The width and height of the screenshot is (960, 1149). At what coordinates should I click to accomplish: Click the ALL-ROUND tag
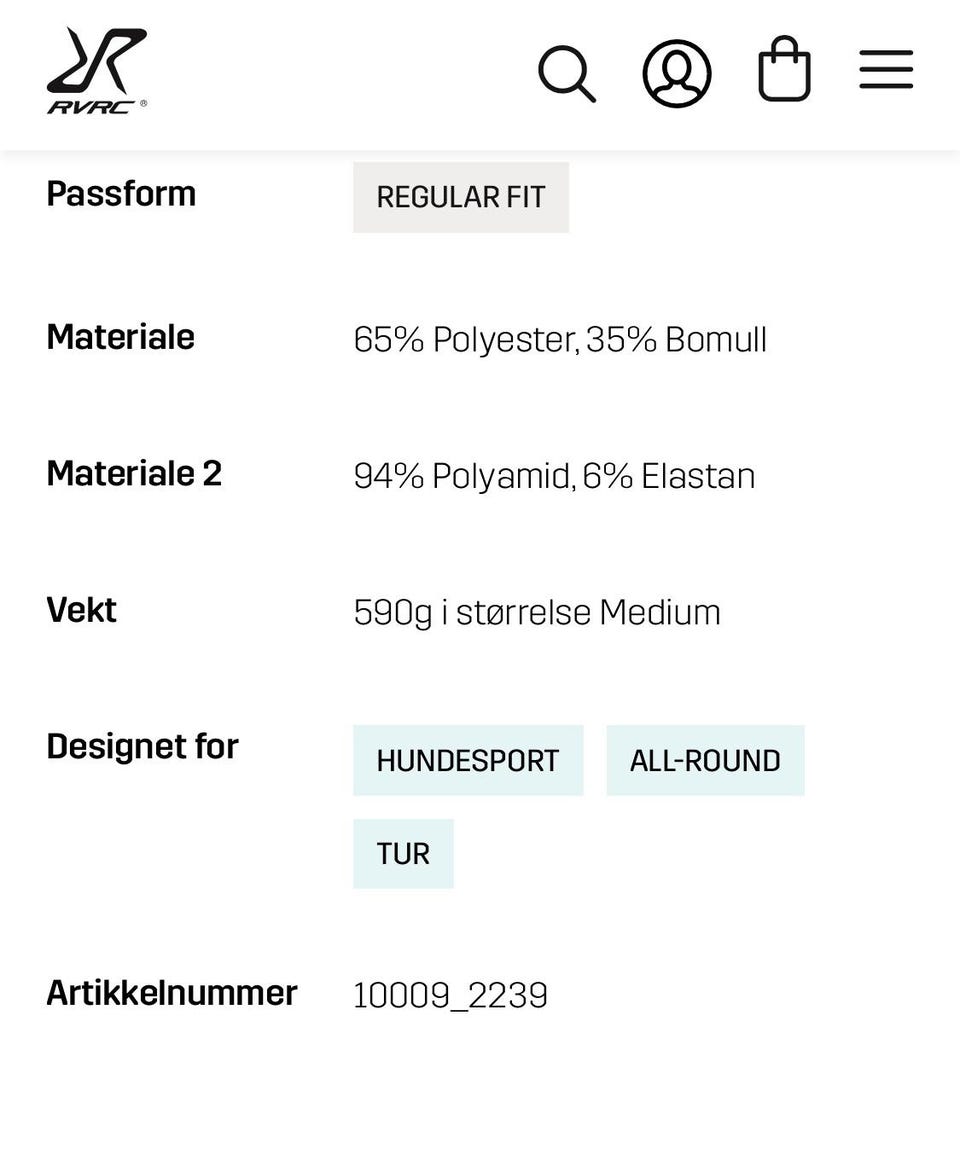point(705,761)
